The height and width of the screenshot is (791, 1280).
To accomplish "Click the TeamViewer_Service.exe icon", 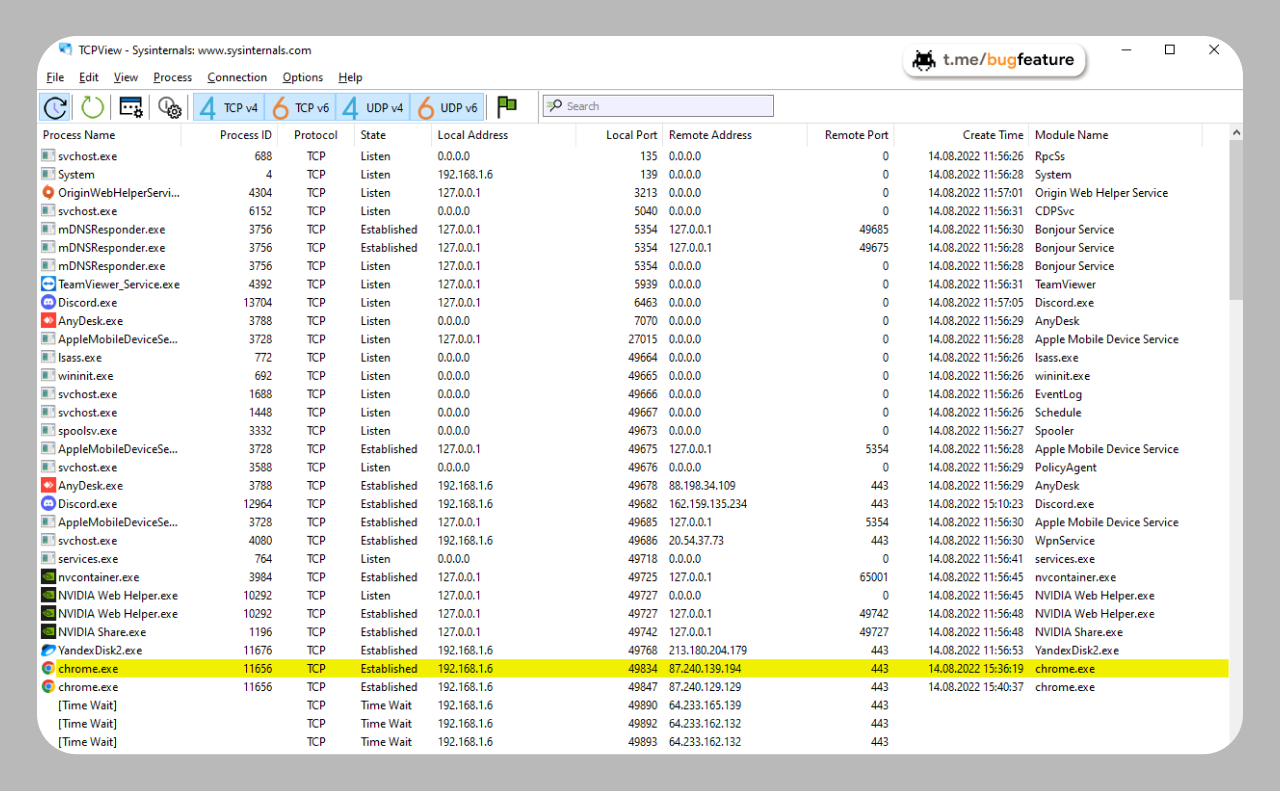I will (48, 284).
